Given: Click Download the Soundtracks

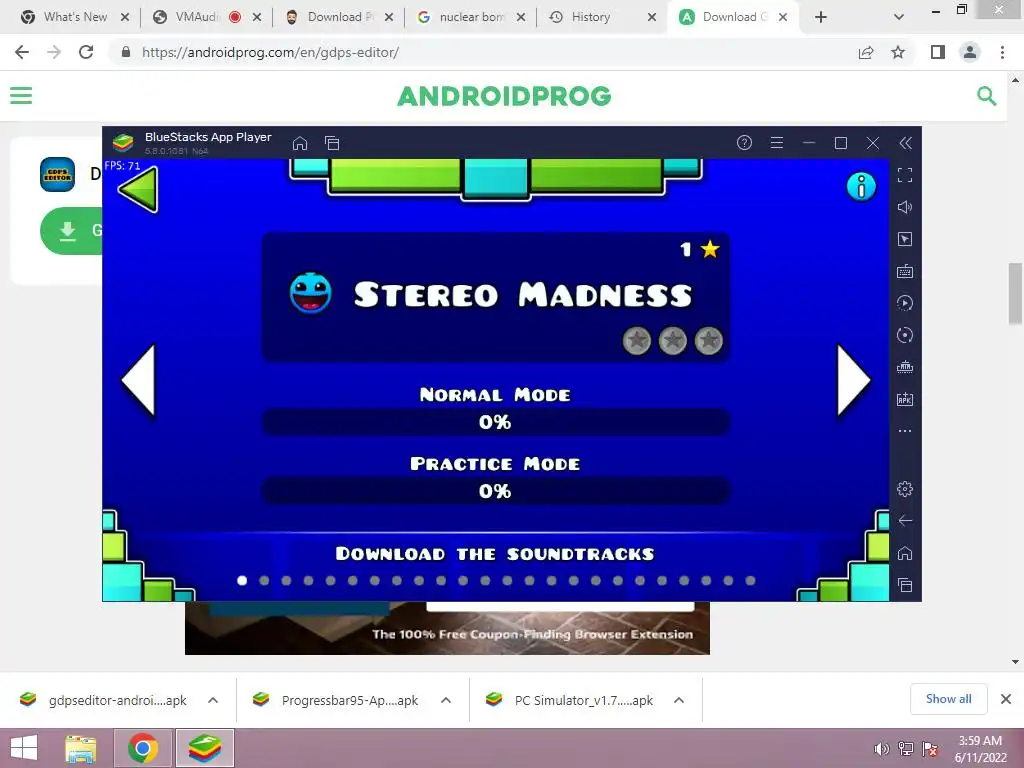Looking at the screenshot, I should (495, 554).
